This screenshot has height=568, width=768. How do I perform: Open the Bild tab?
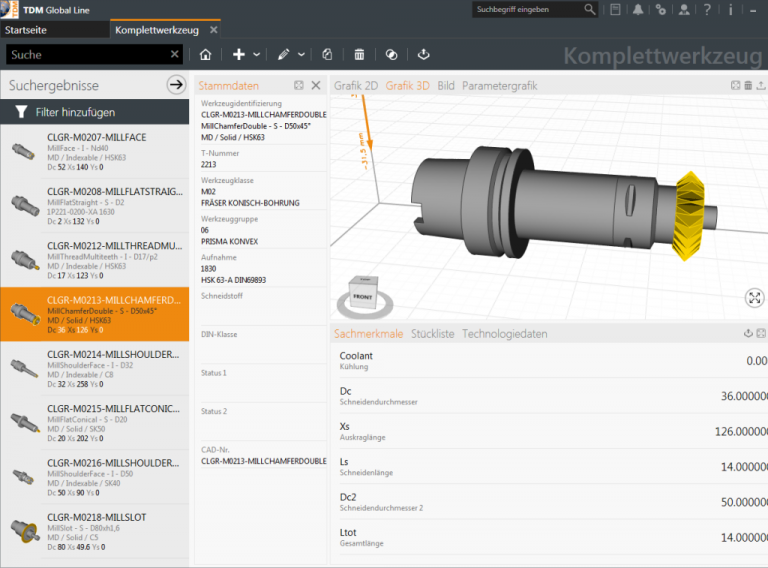point(446,86)
